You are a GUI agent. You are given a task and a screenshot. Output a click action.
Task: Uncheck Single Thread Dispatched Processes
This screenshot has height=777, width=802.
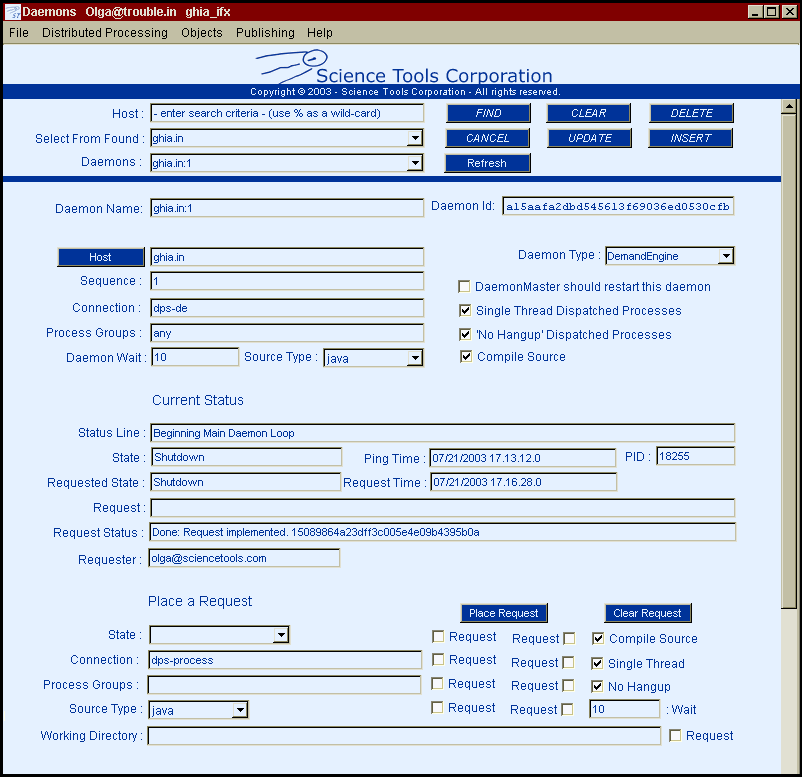point(465,311)
